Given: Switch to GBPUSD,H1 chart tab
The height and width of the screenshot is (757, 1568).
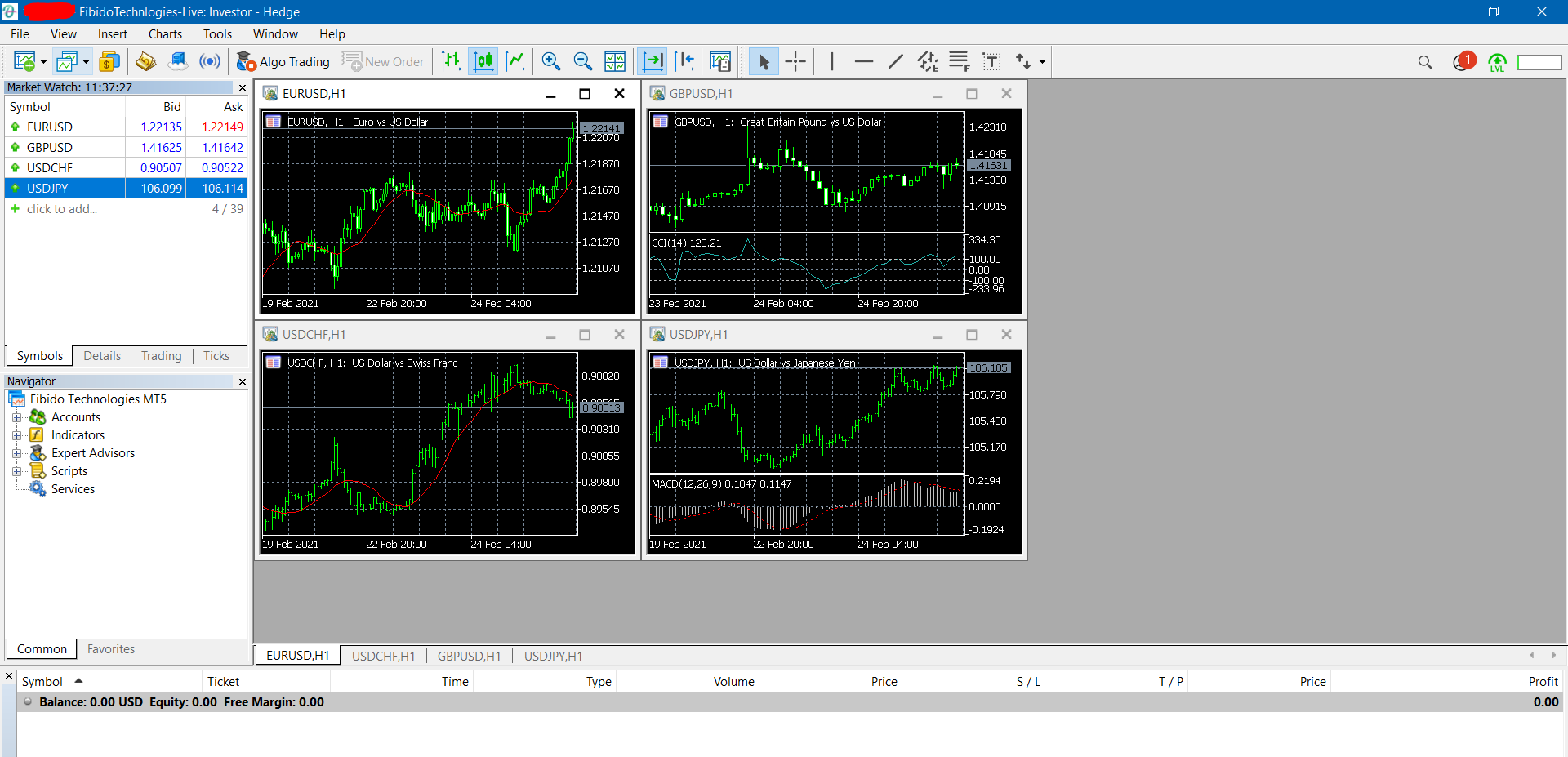Looking at the screenshot, I should (x=469, y=657).
